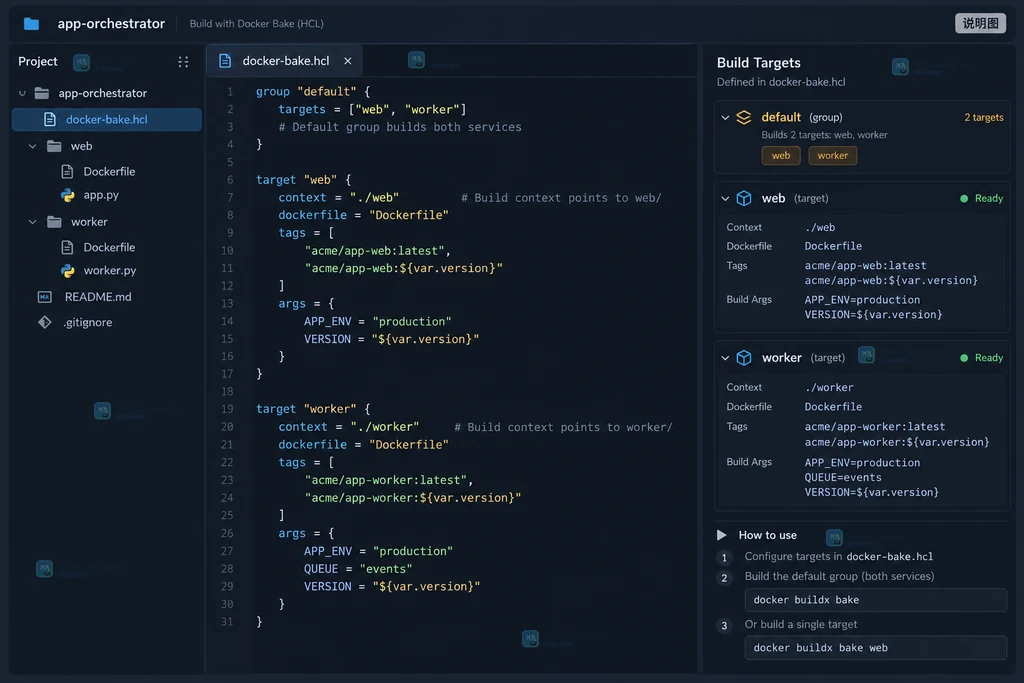Image resolution: width=1024 pixels, height=683 pixels.
Task: Click Python icon next to worker.py
Action: point(67,270)
